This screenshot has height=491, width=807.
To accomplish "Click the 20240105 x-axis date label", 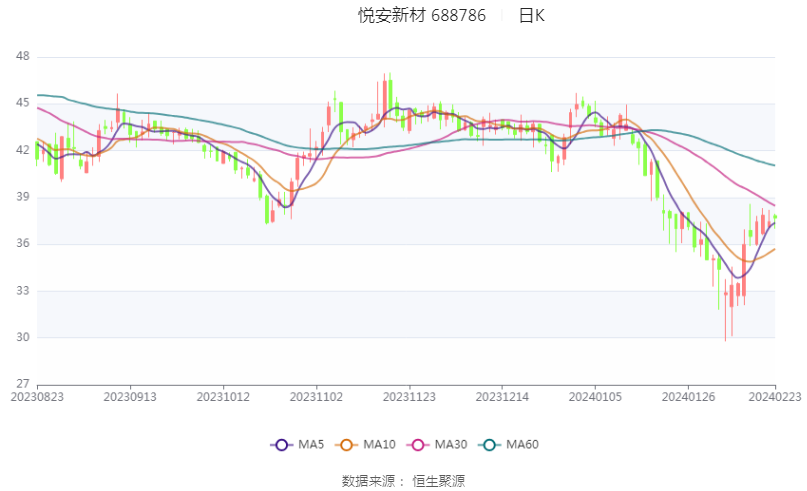I will click(x=595, y=397).
